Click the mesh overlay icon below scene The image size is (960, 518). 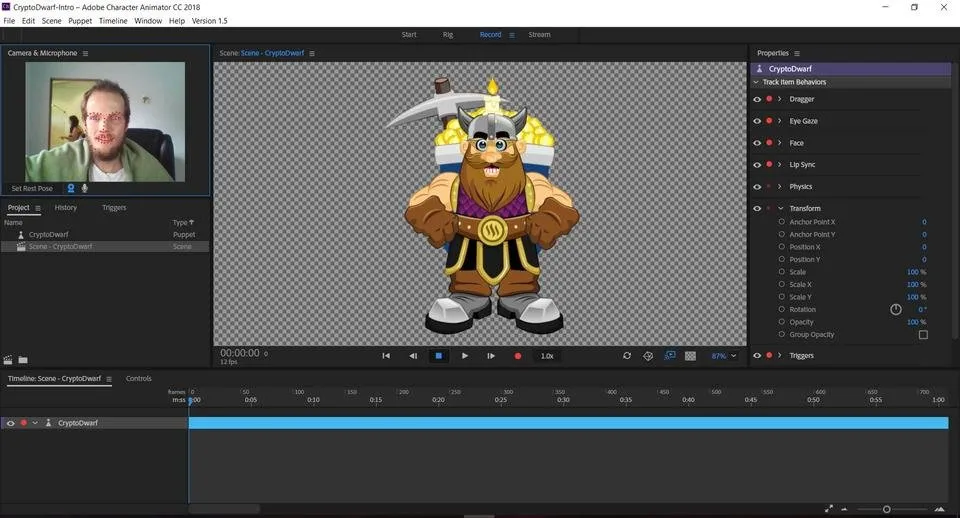pos(648,356)
